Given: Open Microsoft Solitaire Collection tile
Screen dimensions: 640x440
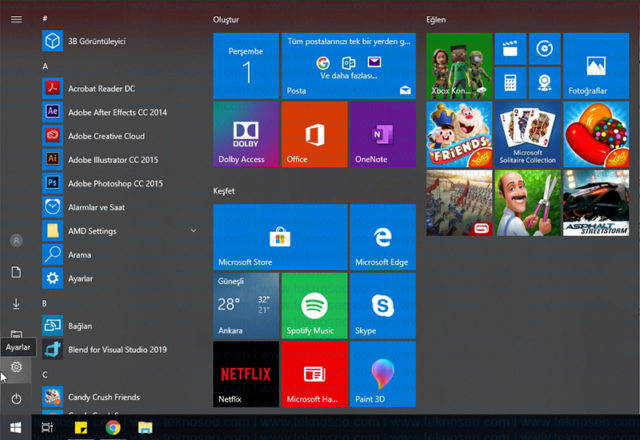Looking at the screenshot, I should click(528, 134).
